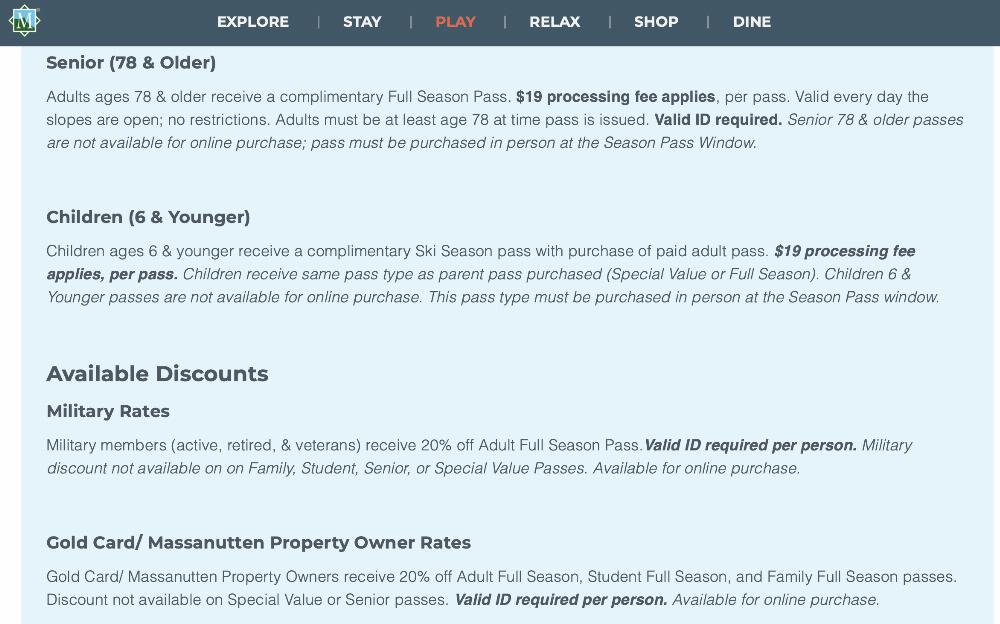
Task: Click "Available for online purchase." in the Gold Card paragraph
Action: click(x=775, y=600)
